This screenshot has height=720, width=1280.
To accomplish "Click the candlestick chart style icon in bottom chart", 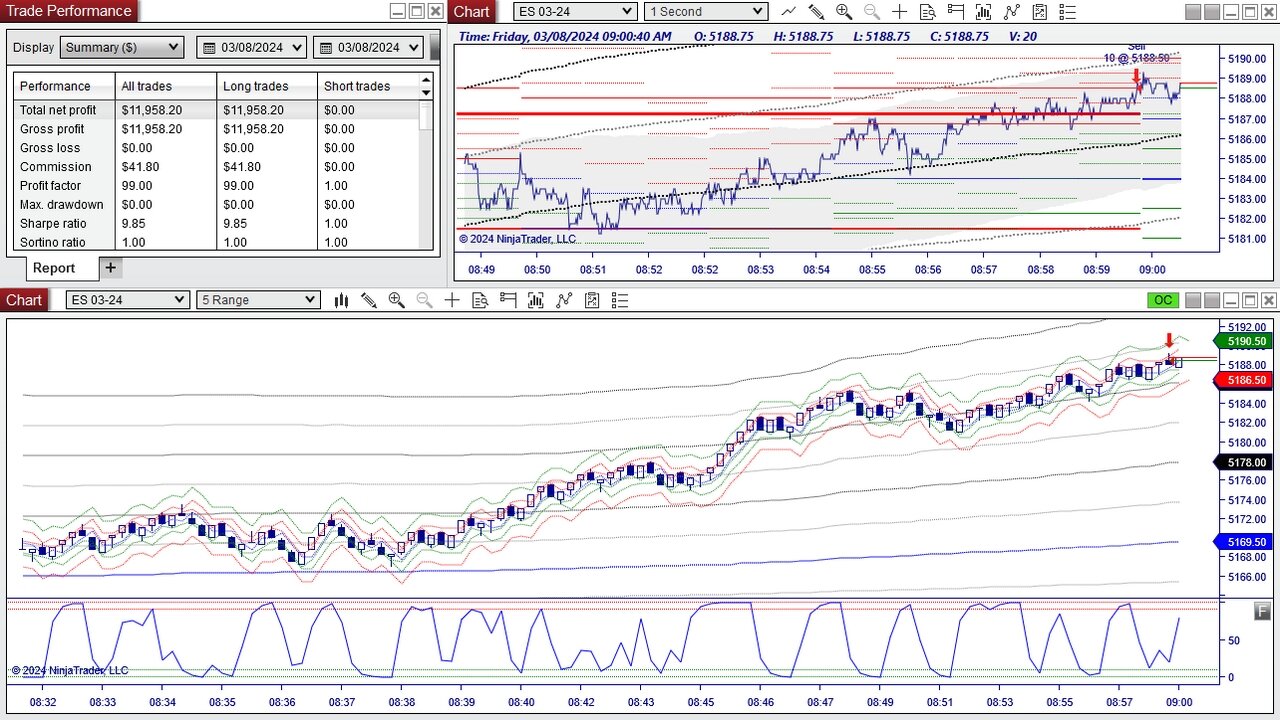I will pos(341,300).
